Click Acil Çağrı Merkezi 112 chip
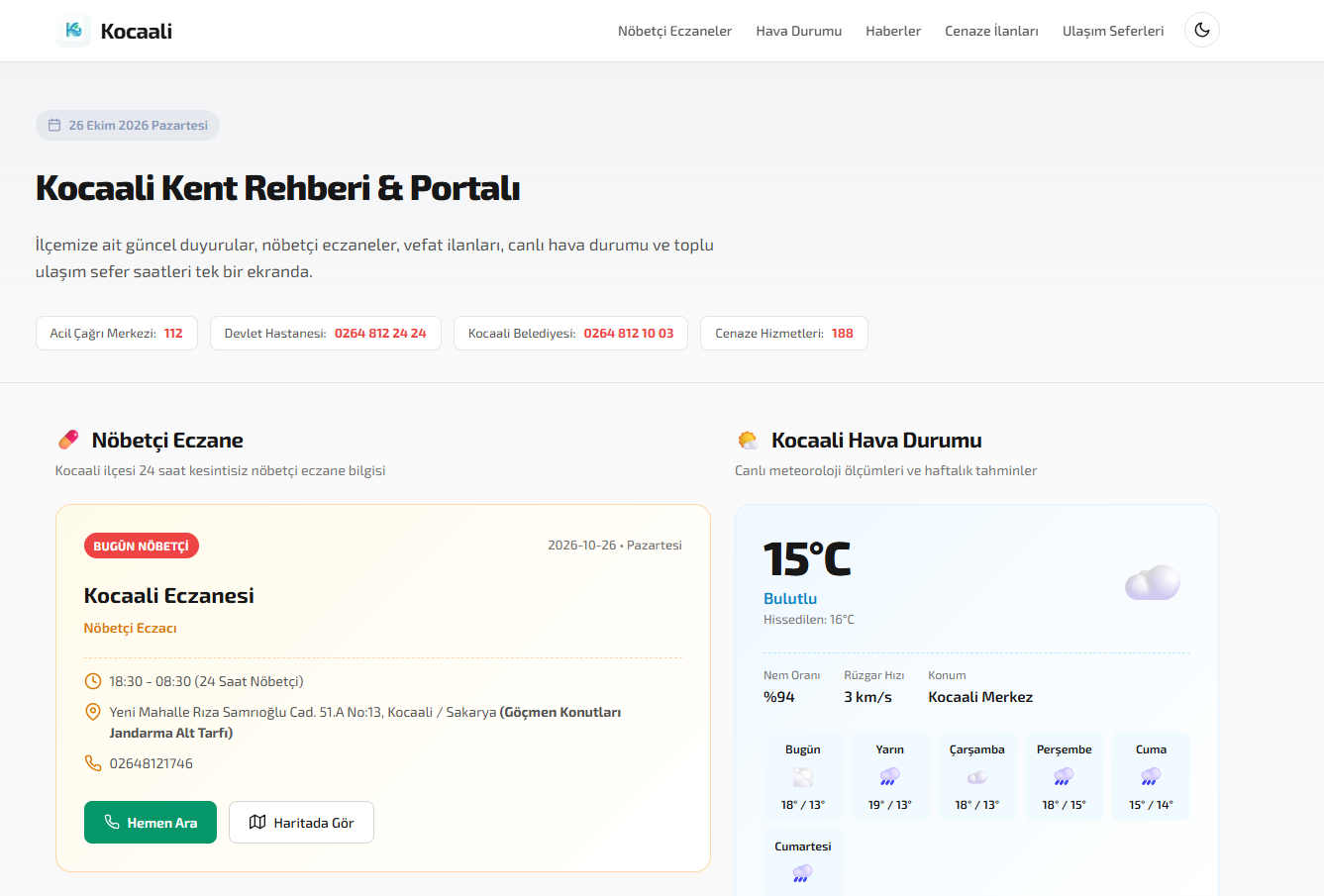The image size is (1324, 896). pyautogui.click(x=117, y=334)
